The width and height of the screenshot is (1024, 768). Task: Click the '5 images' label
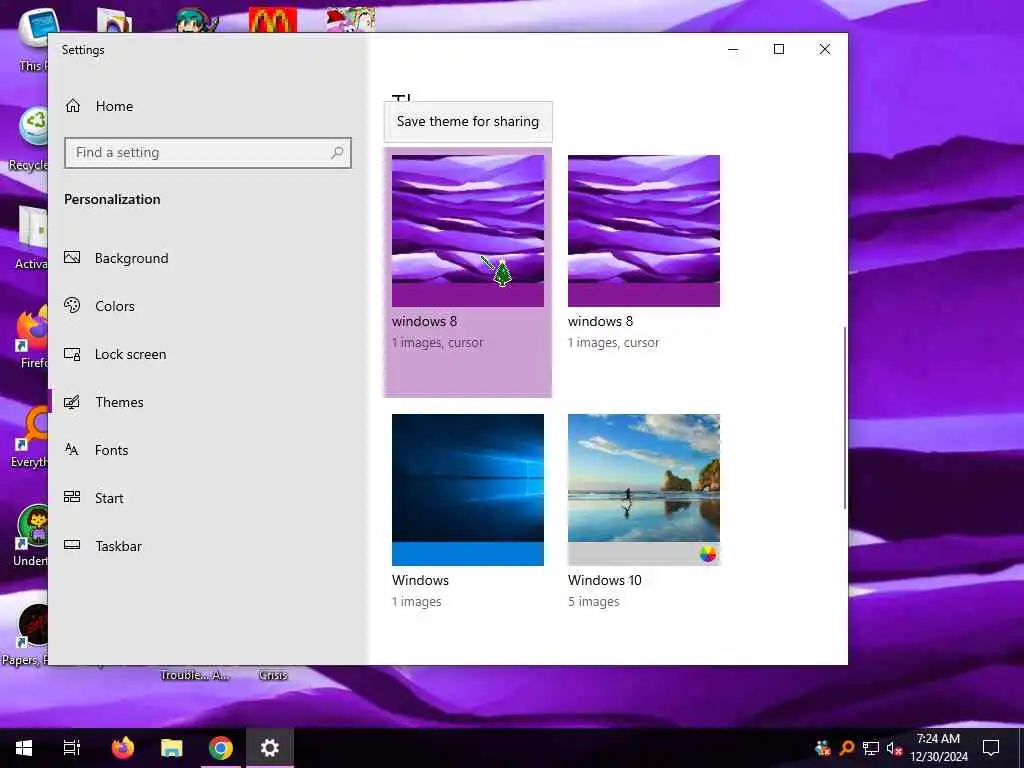pos(594,601)
